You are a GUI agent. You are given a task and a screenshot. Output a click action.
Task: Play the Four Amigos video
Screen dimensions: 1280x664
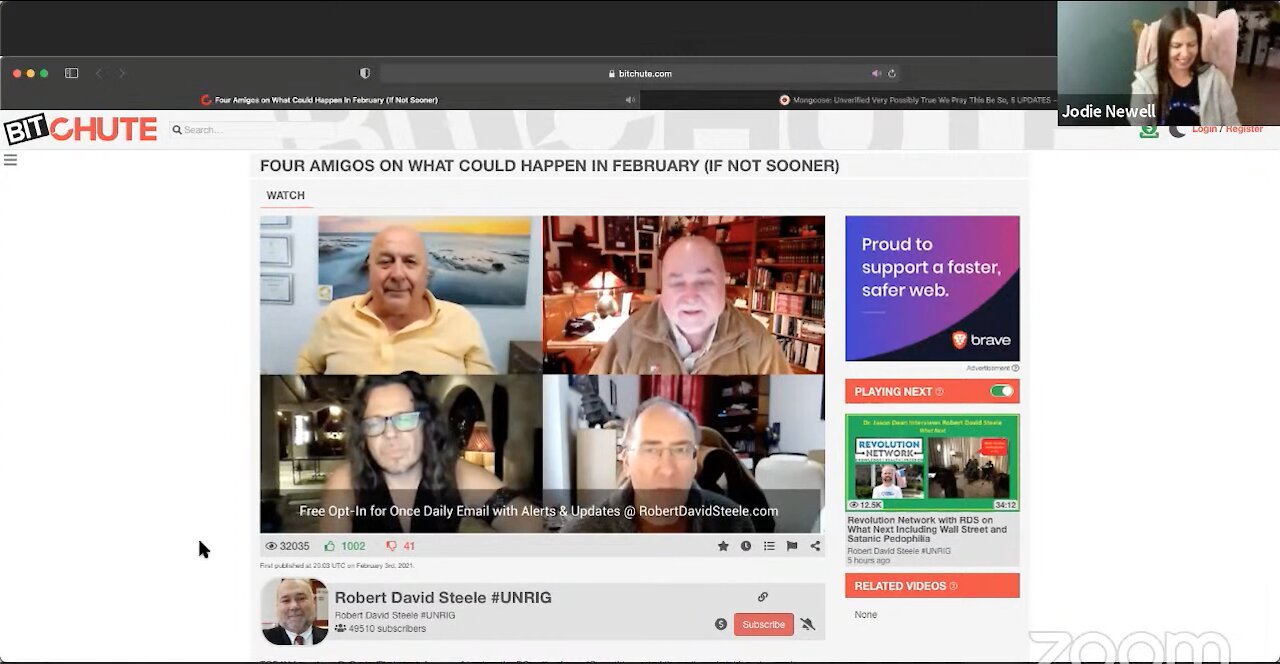click(543, 374)
